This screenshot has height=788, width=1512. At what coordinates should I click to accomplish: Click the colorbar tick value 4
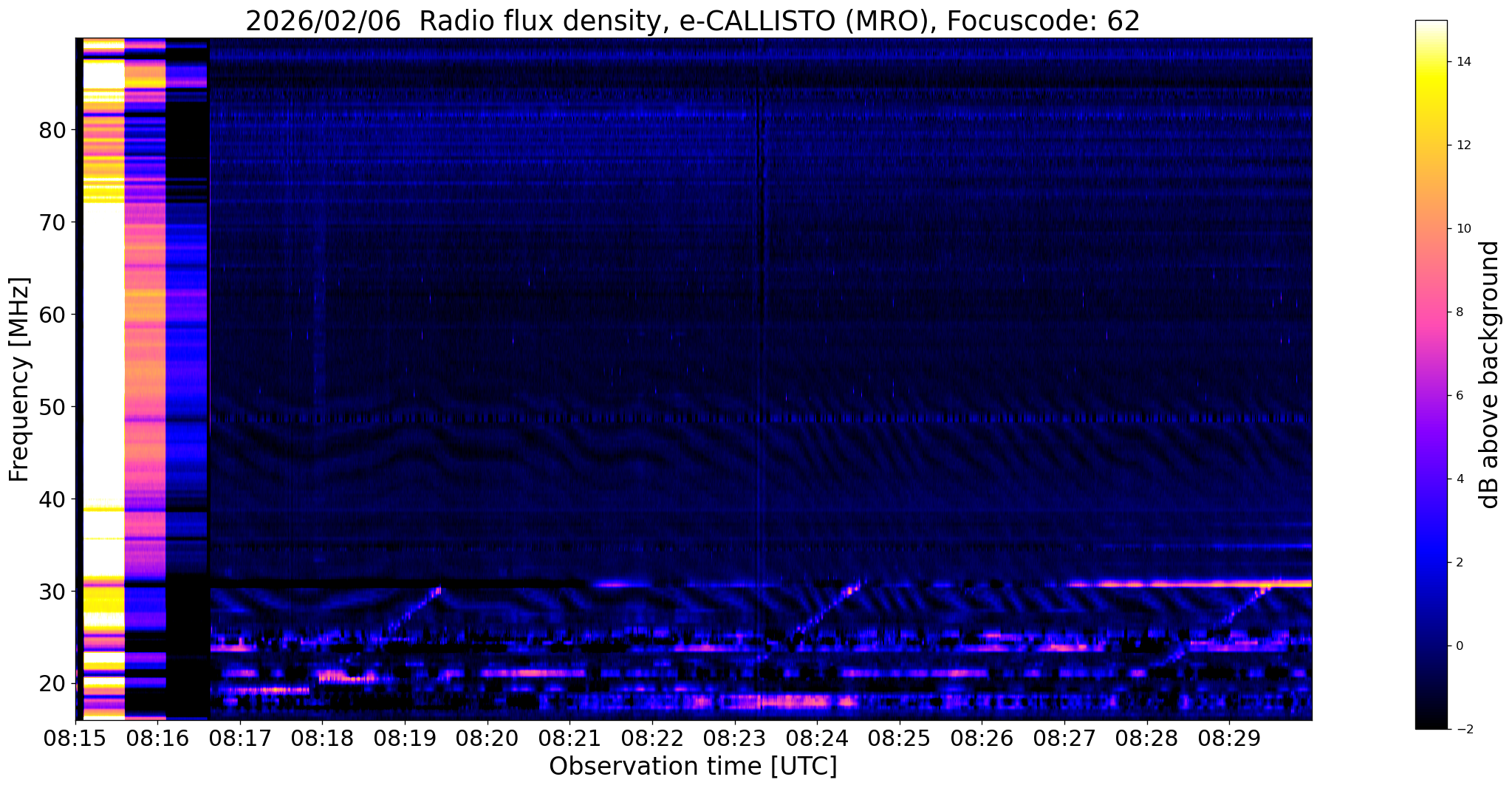1459,479
